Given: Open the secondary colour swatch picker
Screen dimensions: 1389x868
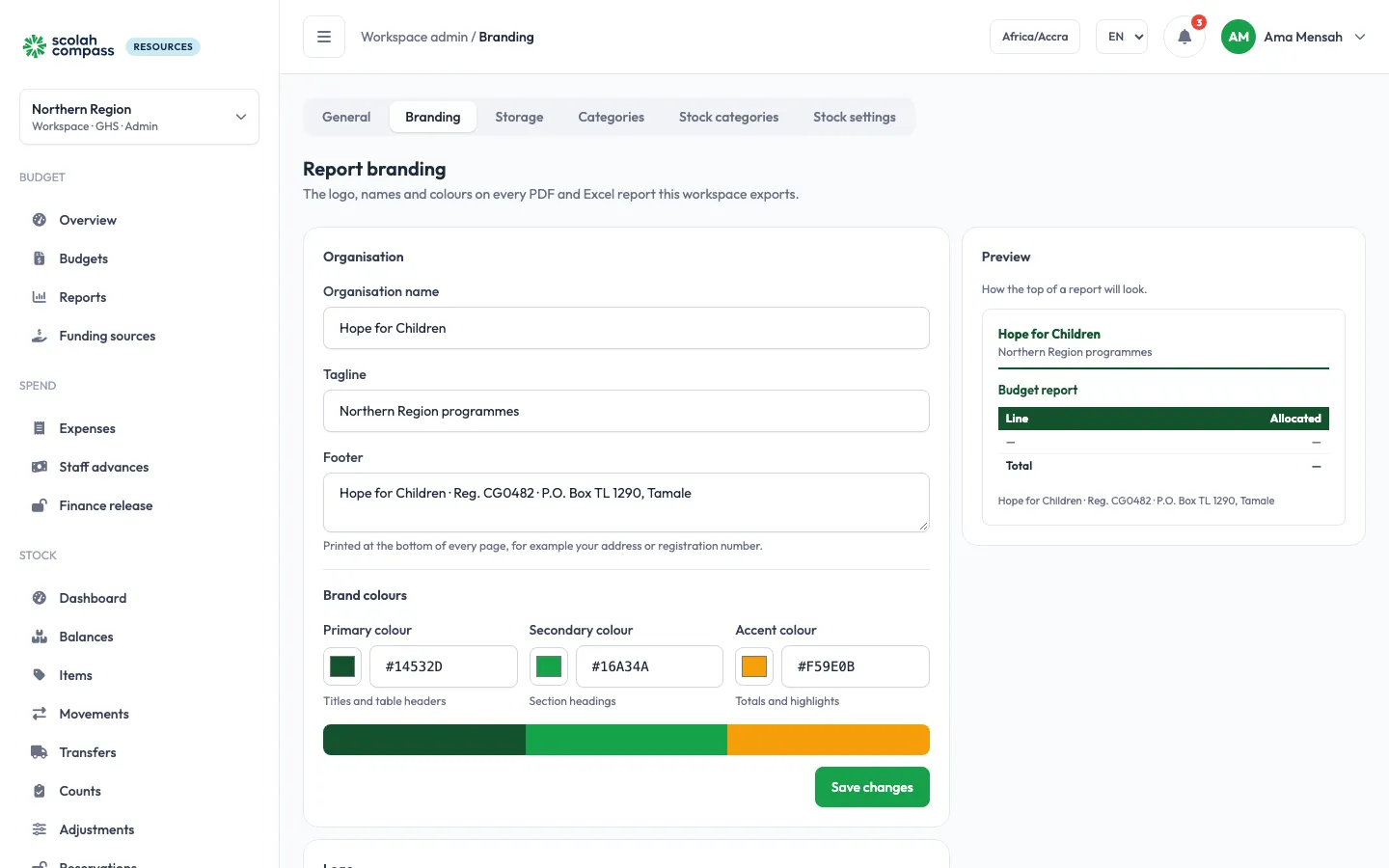Looking at the screenshot, I should pos(549,666).
